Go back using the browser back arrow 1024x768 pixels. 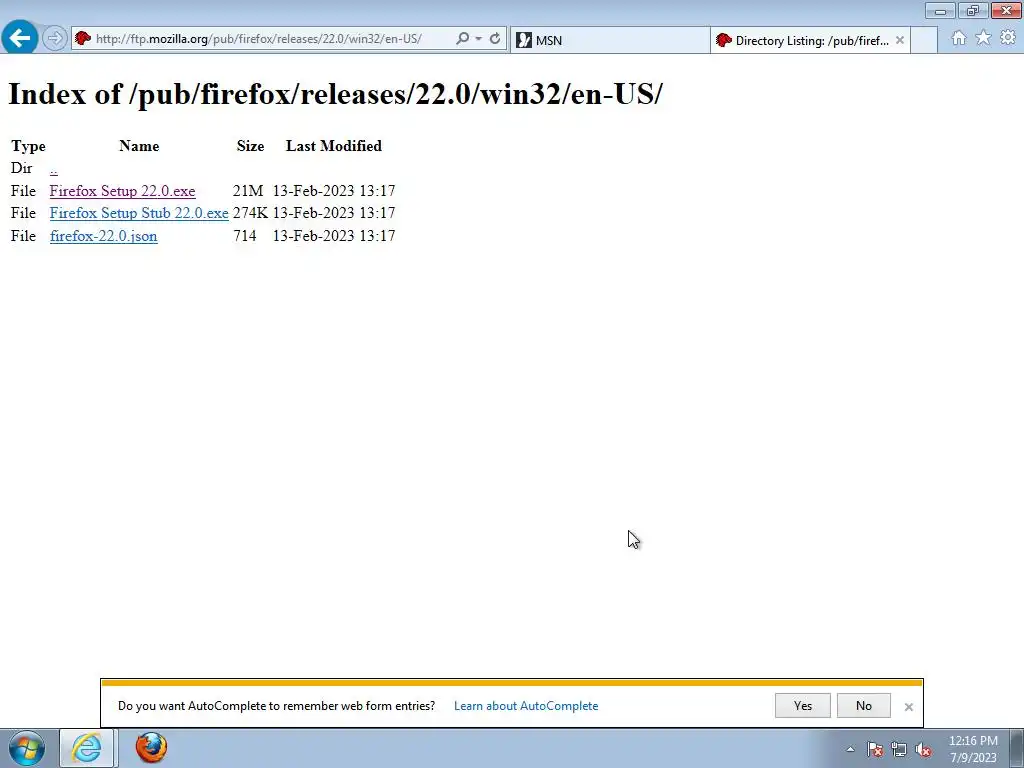click(x=20, y=38)
